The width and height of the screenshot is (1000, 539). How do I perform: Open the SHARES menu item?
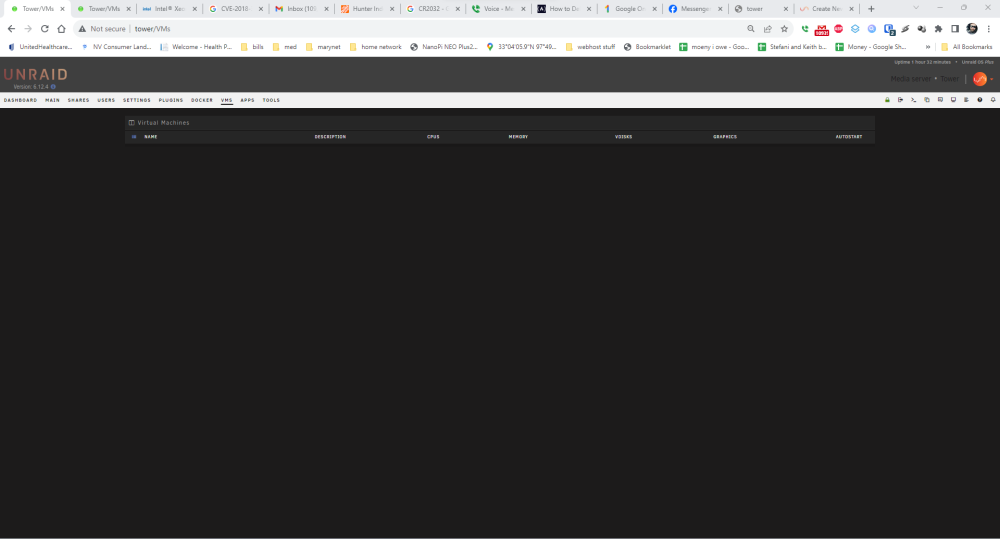coord(78,100)
